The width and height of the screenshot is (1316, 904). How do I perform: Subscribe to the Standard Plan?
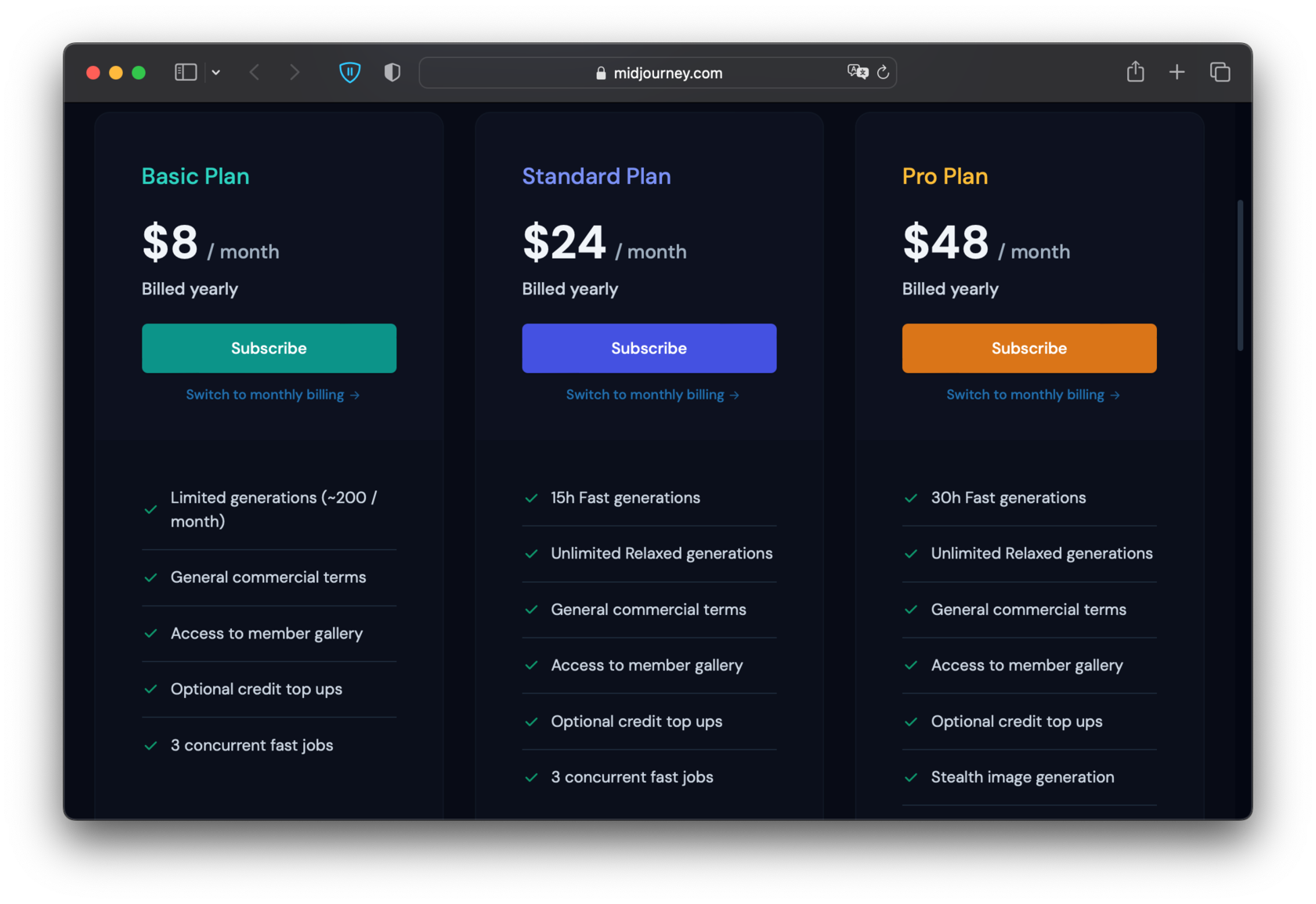click(x=649, y=348)
